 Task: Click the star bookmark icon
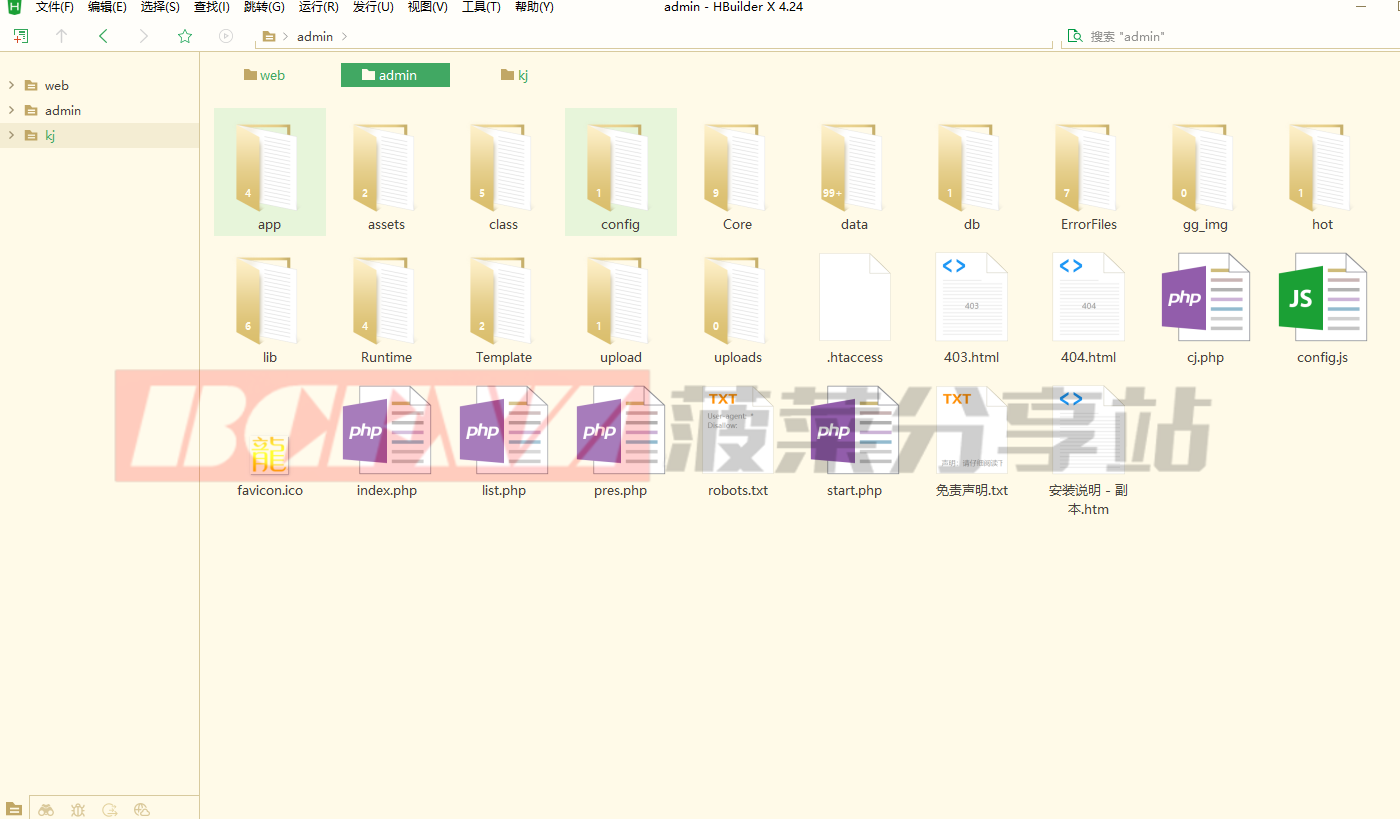point(185,36)
